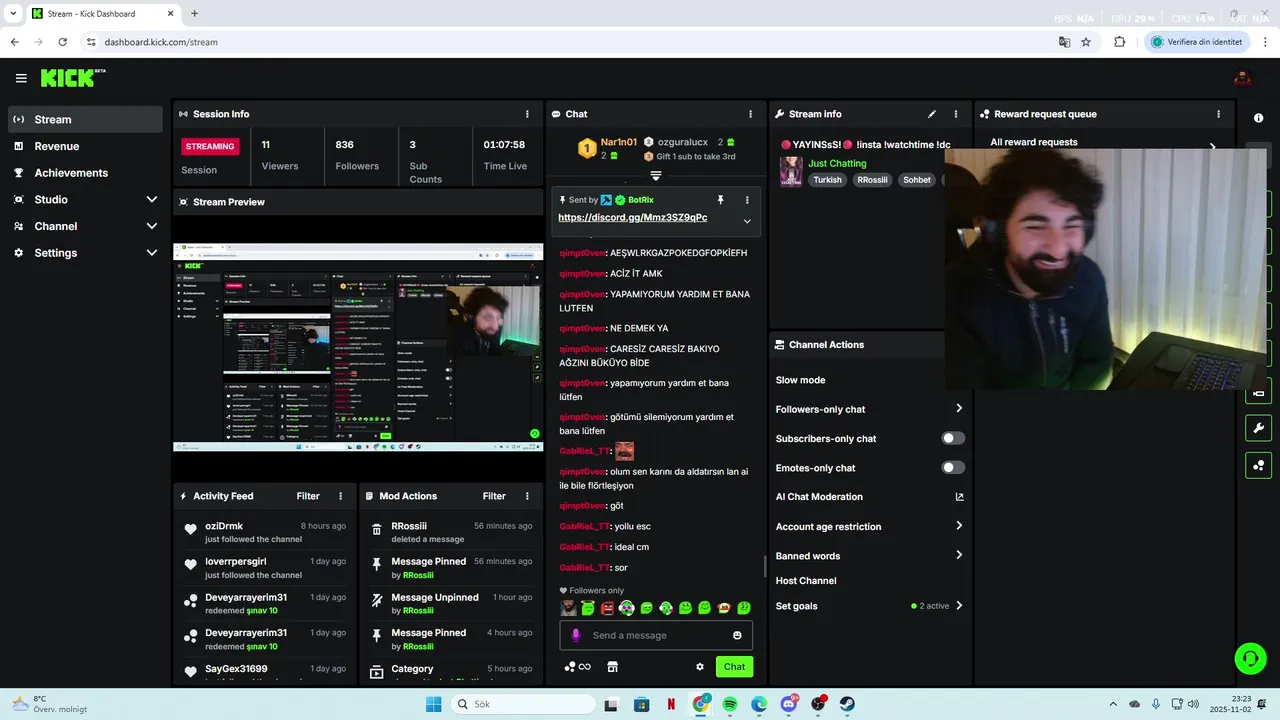Open AI Chat Moderation external link icon

click(x=959, y=497)
